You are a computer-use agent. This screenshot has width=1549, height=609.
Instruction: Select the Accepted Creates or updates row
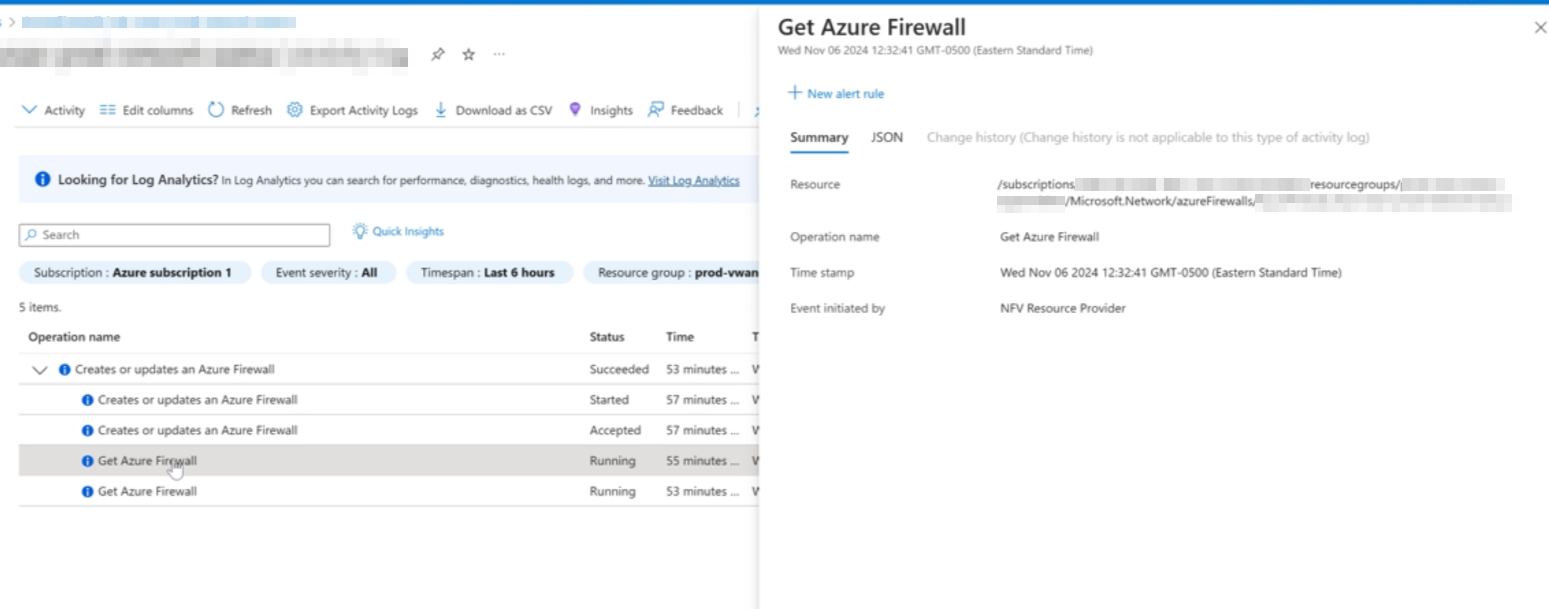pos(389,430)
